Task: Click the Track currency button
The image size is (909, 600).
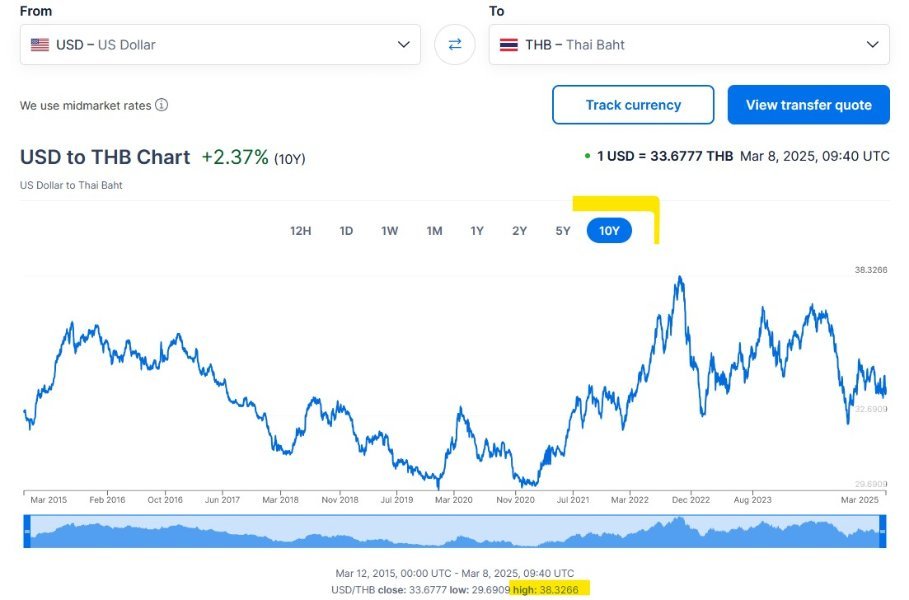Action: tap(633, 105)
